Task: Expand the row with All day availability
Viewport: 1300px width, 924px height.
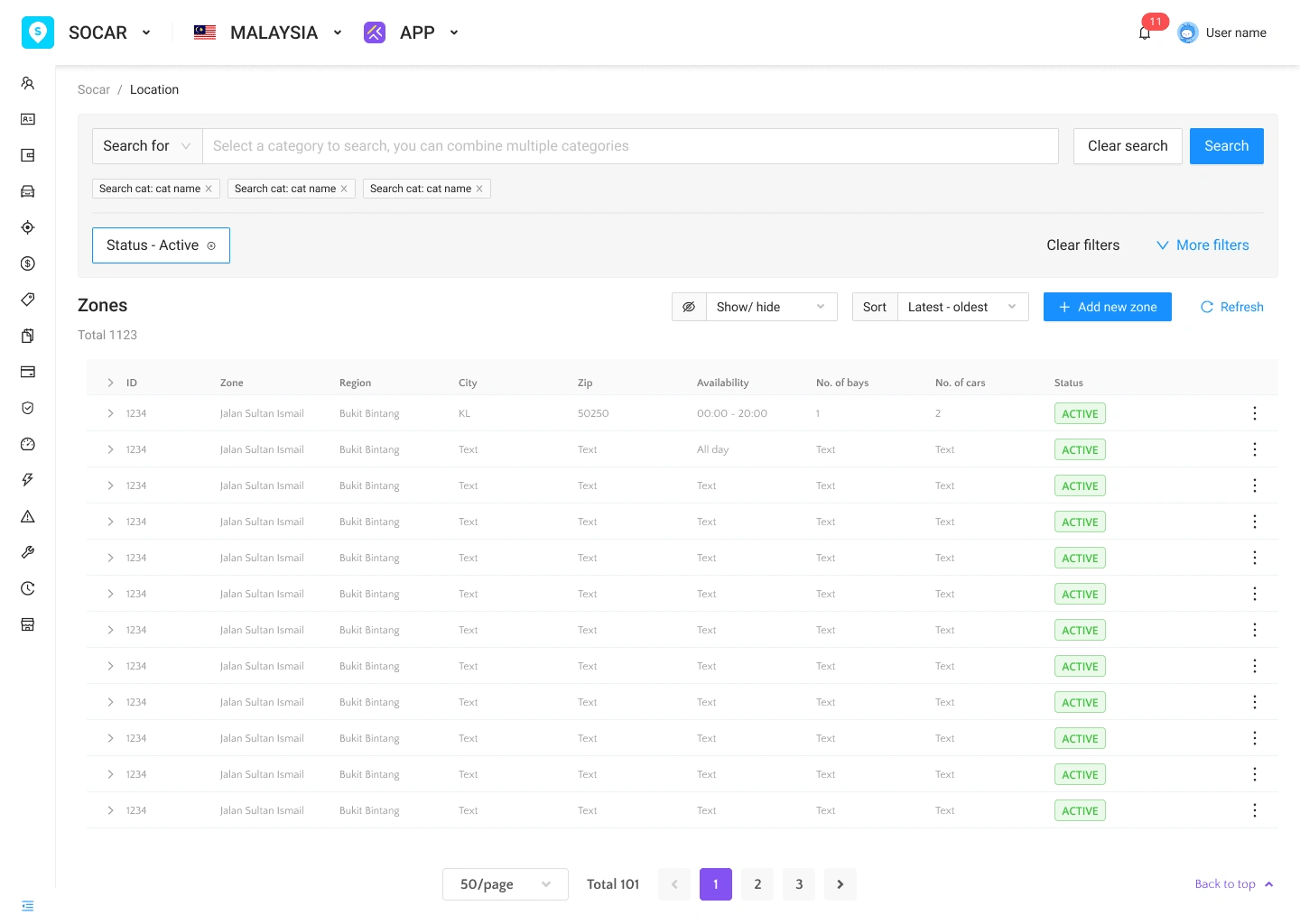Action: coord(110,449)
